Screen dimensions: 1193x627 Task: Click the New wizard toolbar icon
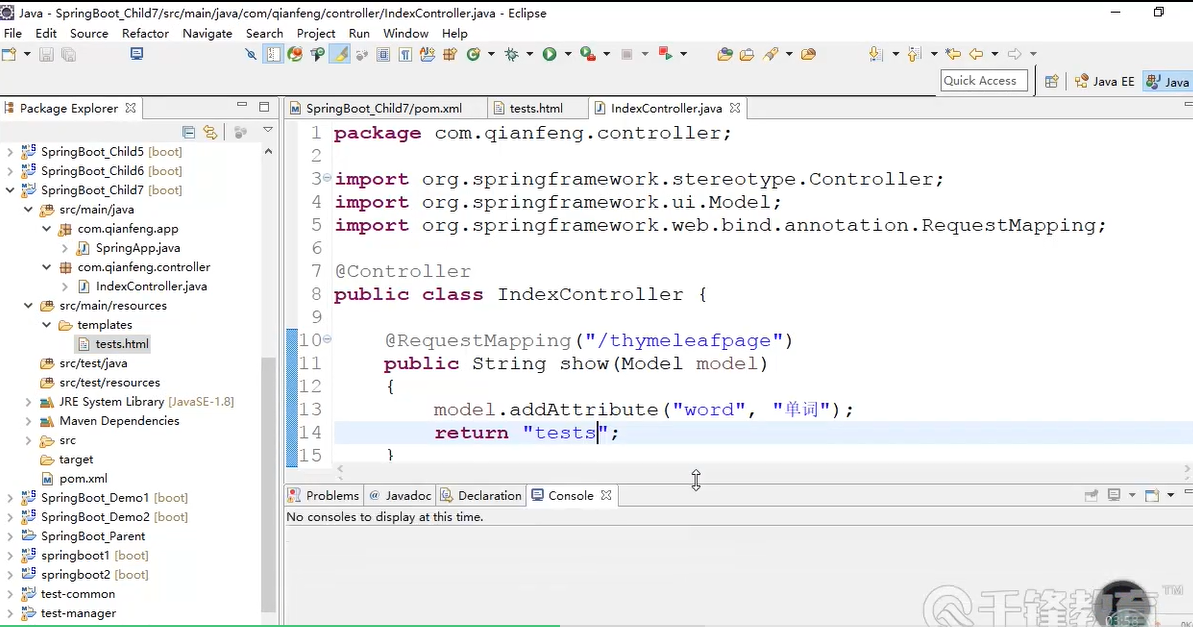(x=9, y=54)
